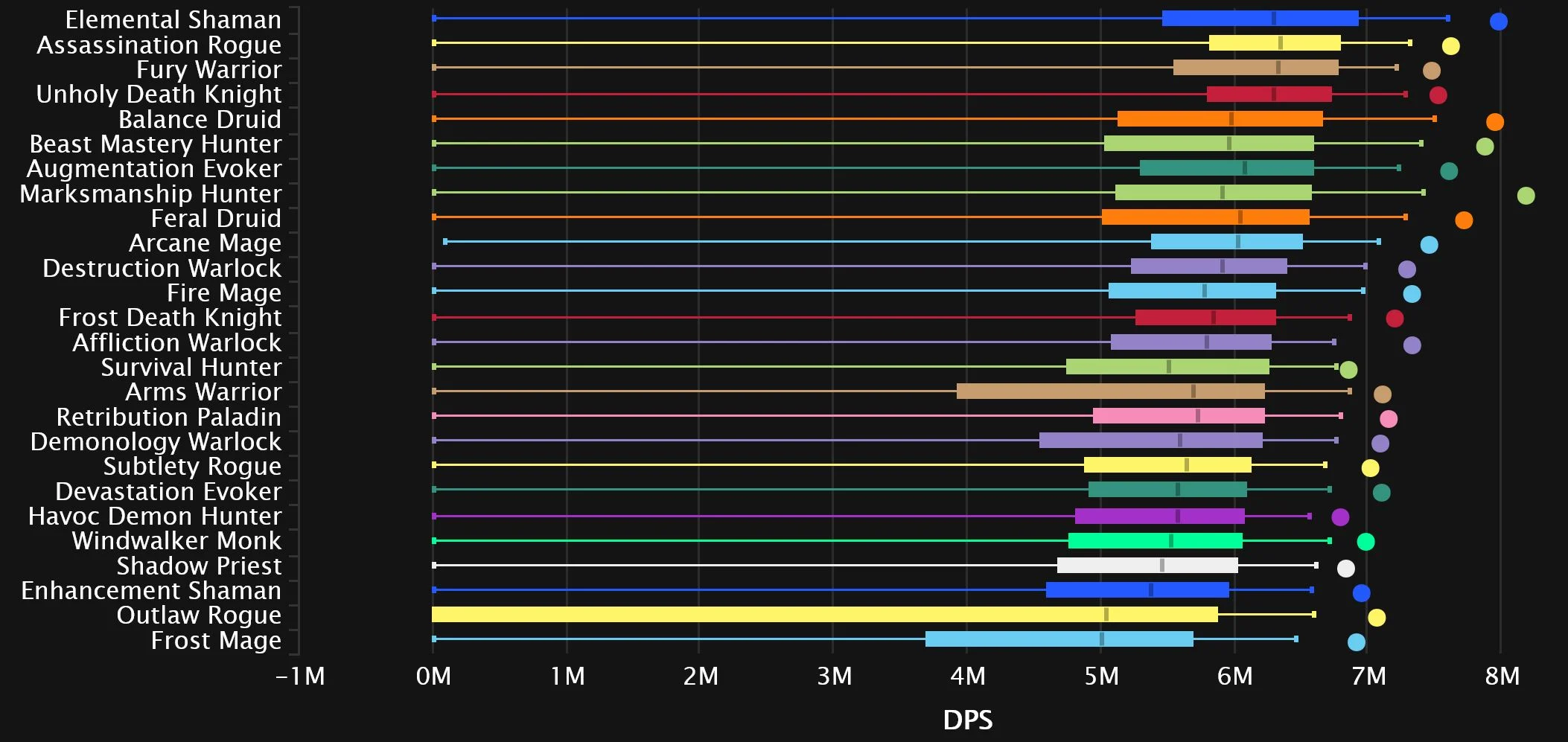Click the 8M x-axis tick label
Image resolution: width=1568 pixels, height=742 pixels.
[1502, 677]
